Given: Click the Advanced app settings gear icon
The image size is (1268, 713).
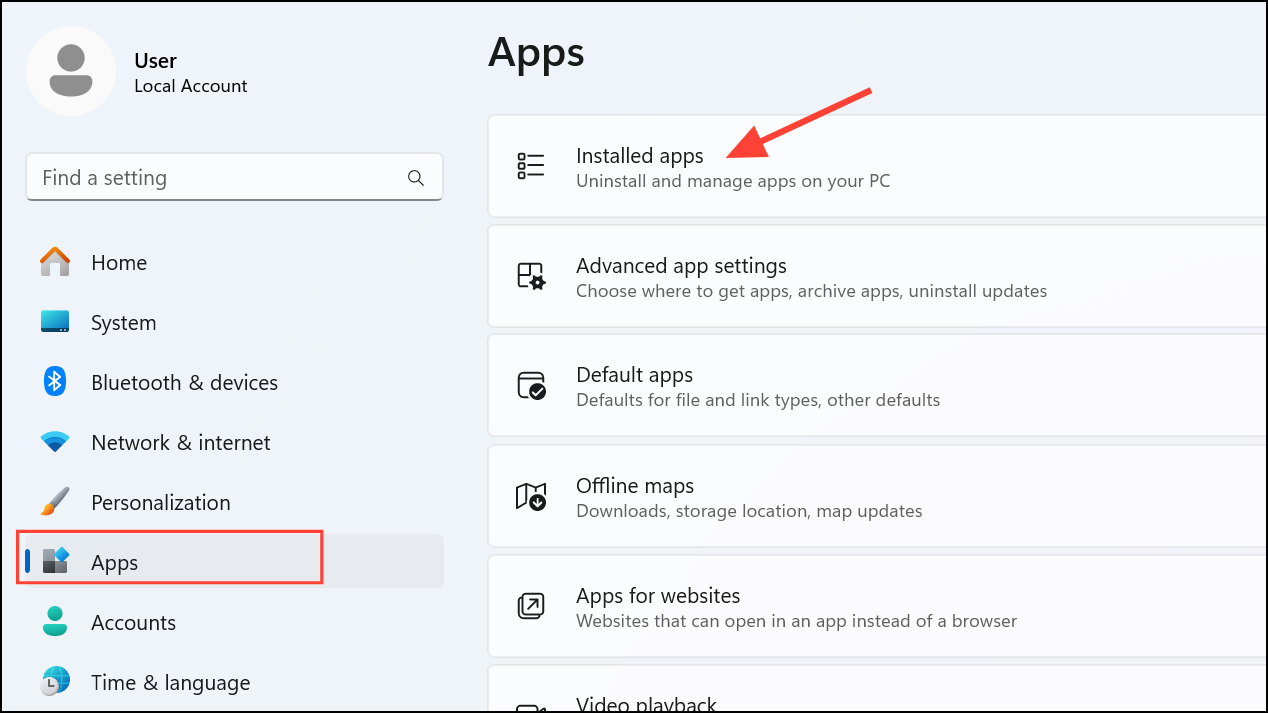Looking at the screenshot, I should click(531, 276).
